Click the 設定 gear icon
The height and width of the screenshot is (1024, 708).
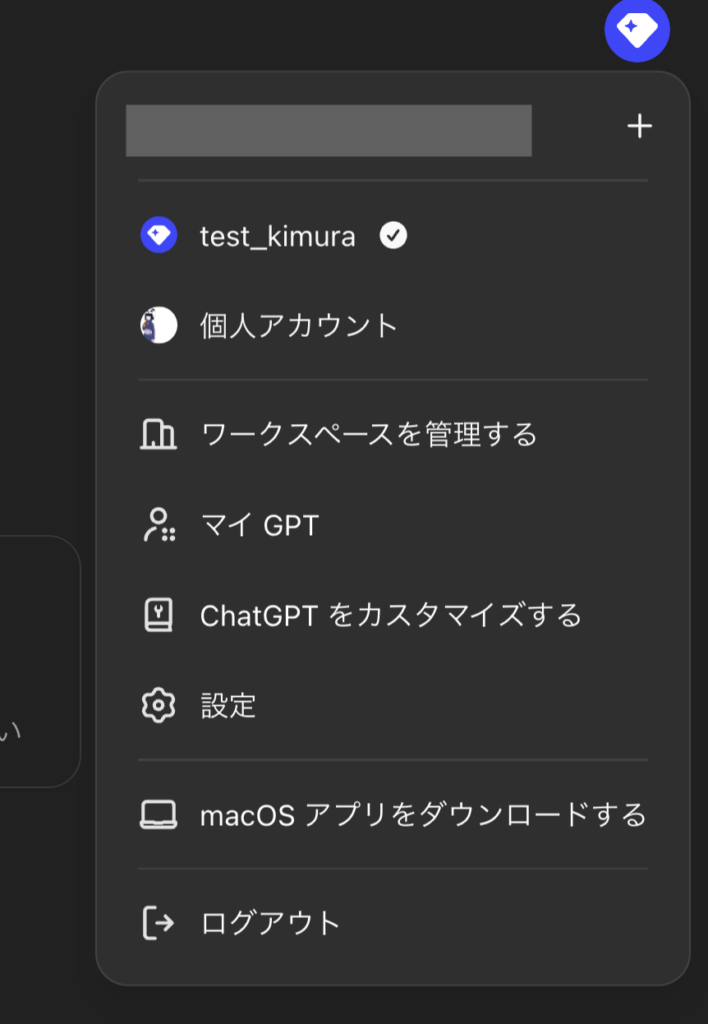pos(158,705)
